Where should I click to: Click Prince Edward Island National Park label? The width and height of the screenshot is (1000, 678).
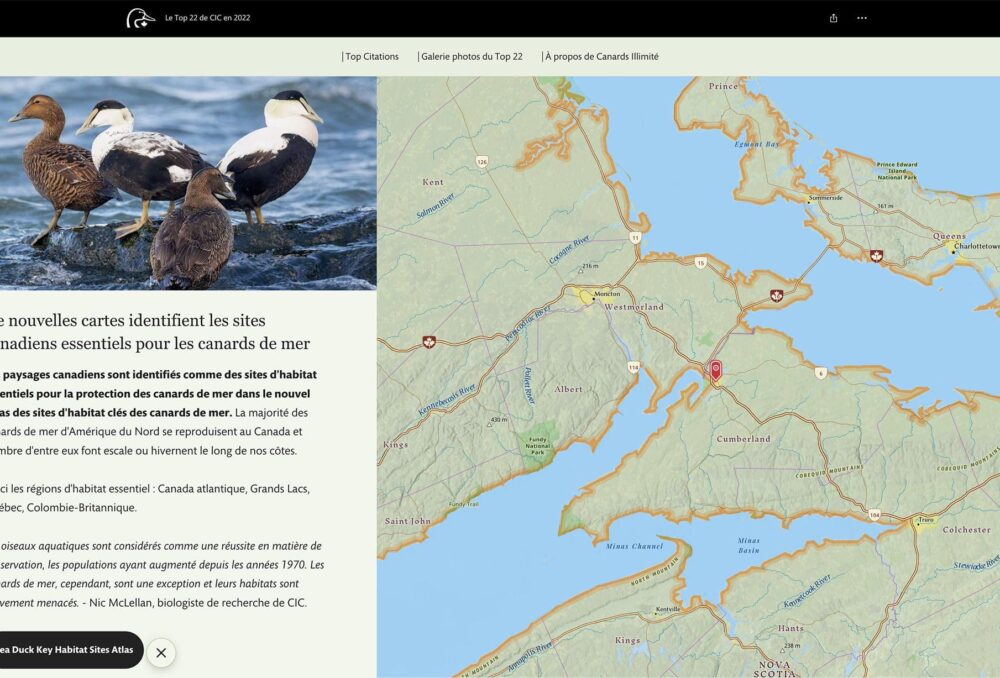pyautogui.click(x=897, y=171)
